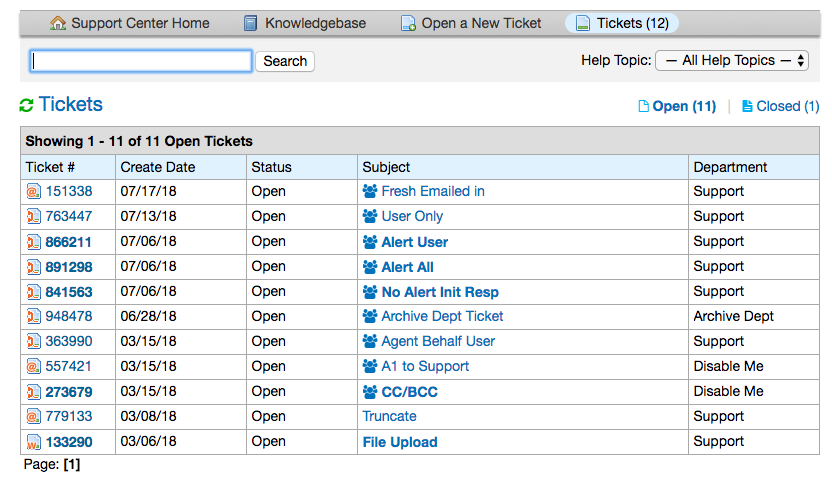Click the Knowledgebase book icon
The width and height of the screenshot is (832, 487).
(x=250, y=23)
